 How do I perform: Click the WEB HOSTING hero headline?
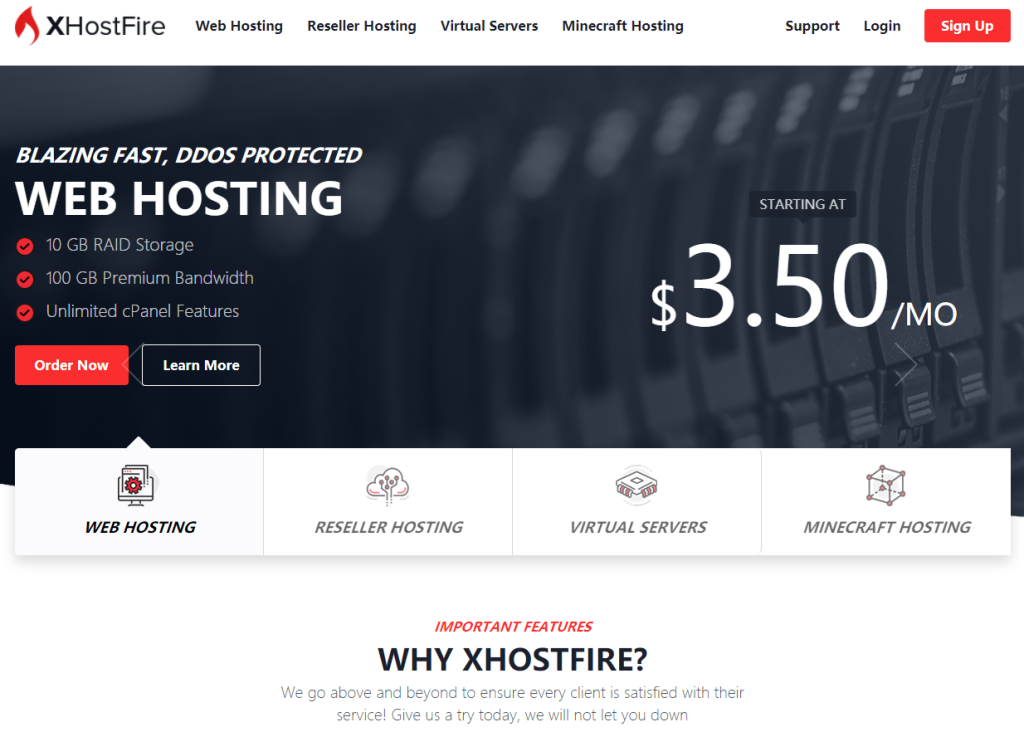coord(179,199)
